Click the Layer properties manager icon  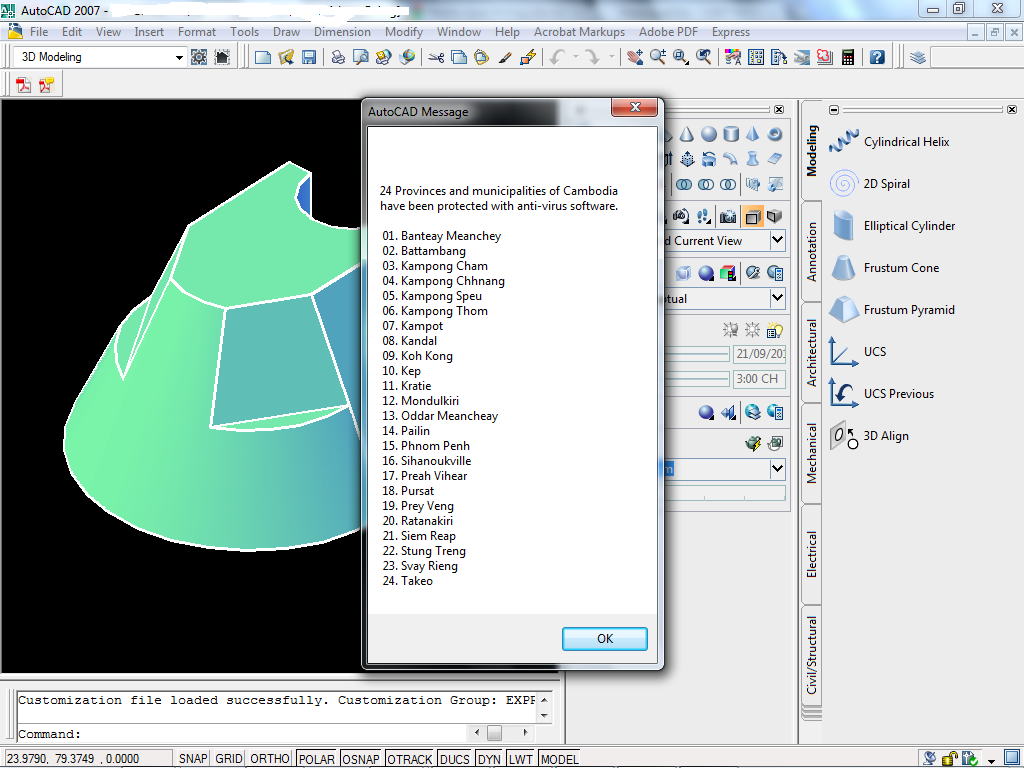tap(918, 57)
